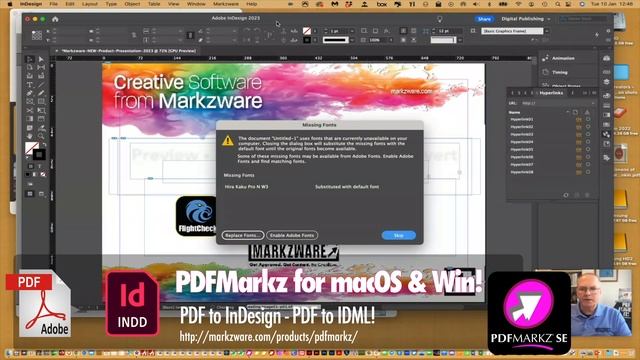Select the Scissors tool
Screen dimensions: 640x360
point(30,110)
